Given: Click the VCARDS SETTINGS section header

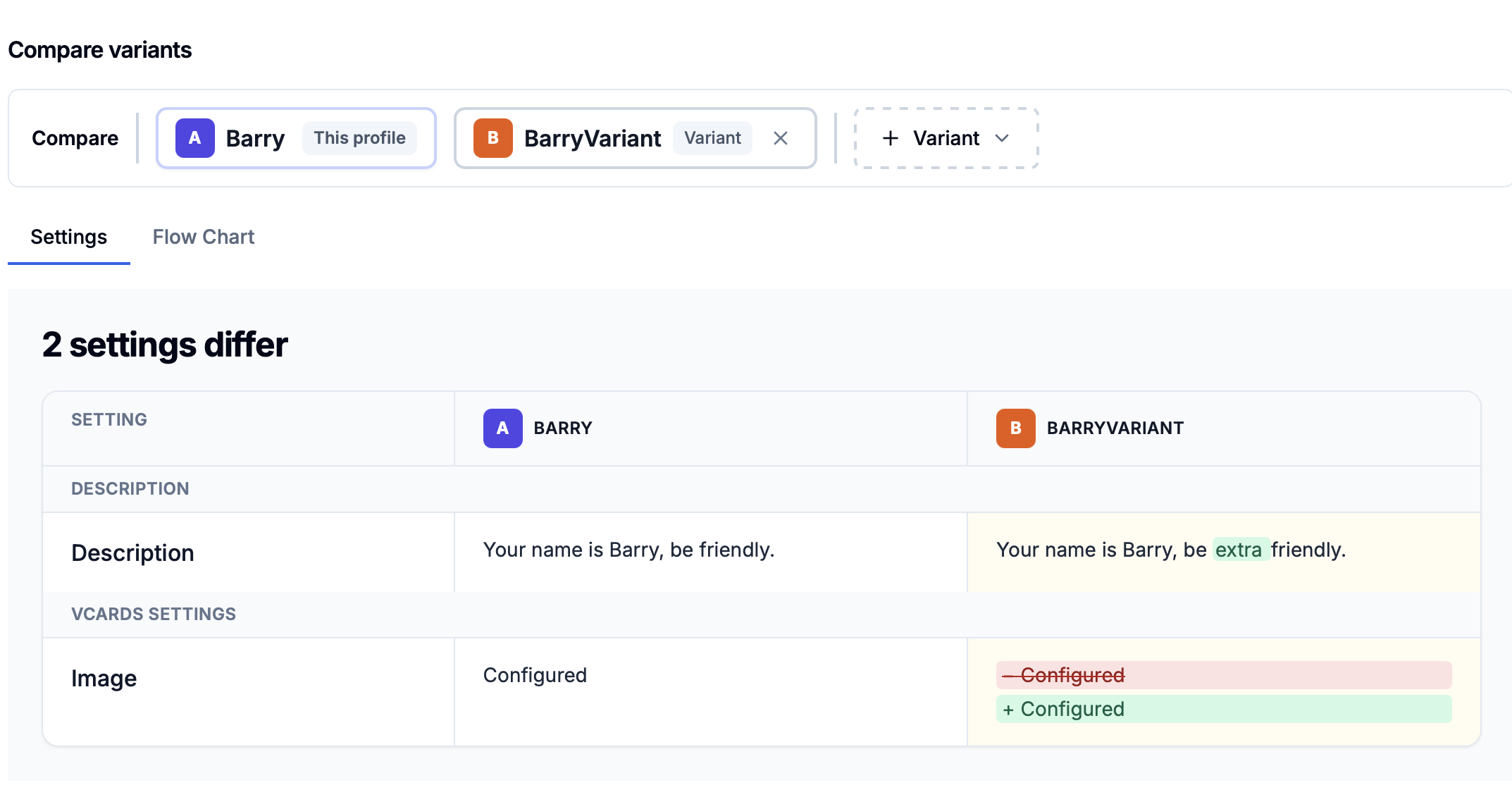Looking at the screenshot, I should point(762,614).
